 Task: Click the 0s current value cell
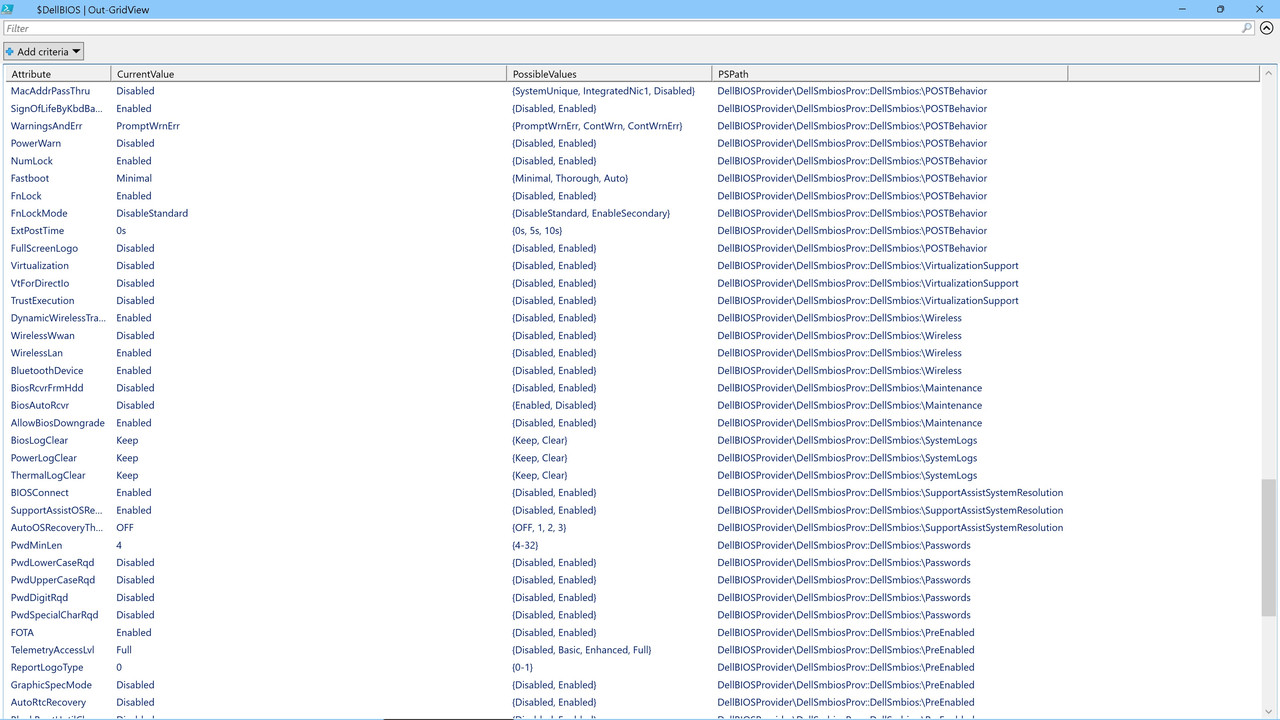[121, 231]
